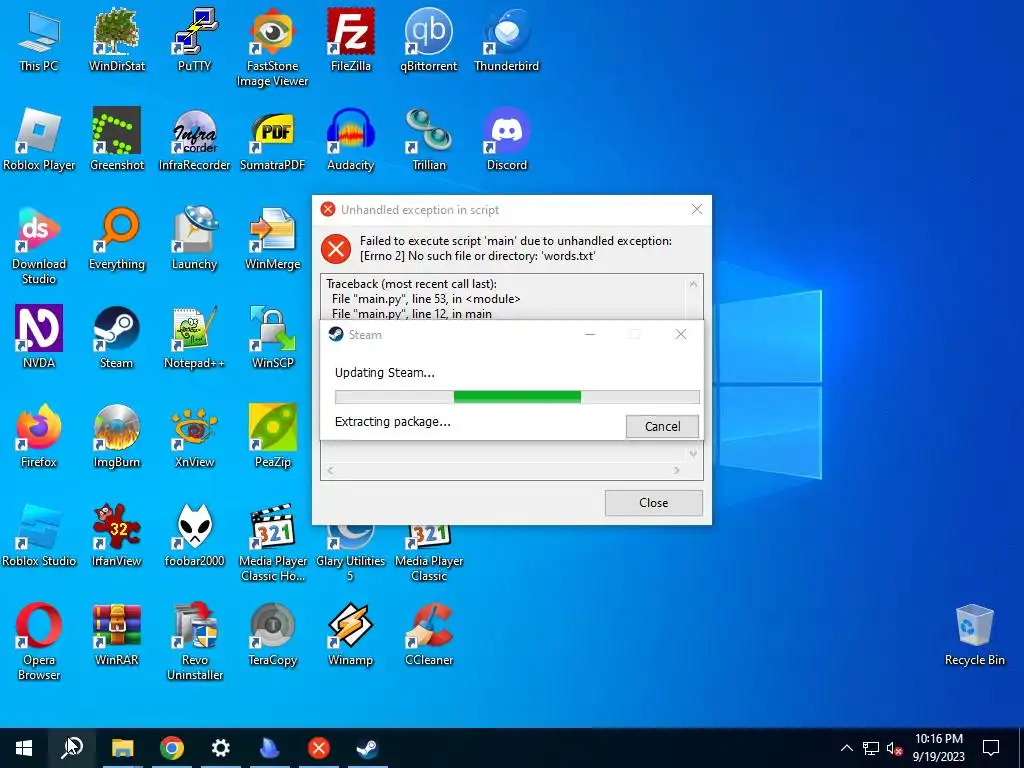Viewport: 1024px width, 768px height.
Task: Select the Revo Uninstaller shortcut
Action: (x=195, y=642)
